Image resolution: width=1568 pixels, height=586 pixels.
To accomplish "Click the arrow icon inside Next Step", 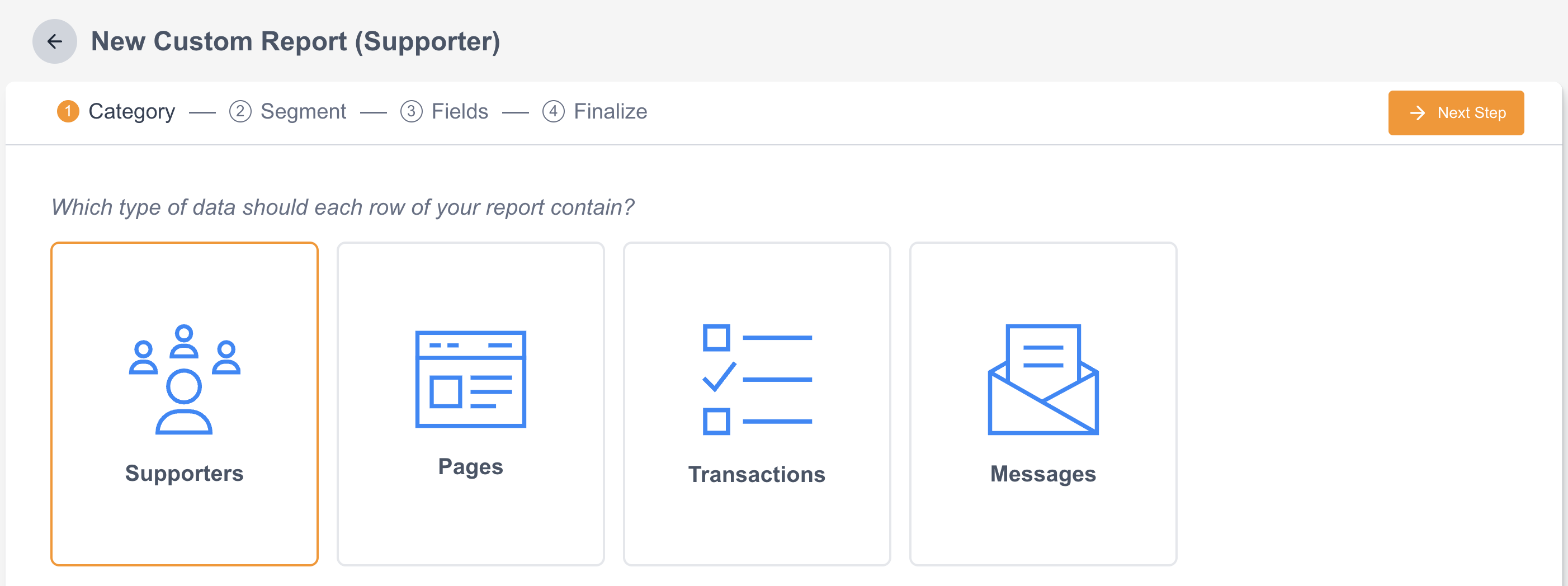I will (x=1418, y=113).
